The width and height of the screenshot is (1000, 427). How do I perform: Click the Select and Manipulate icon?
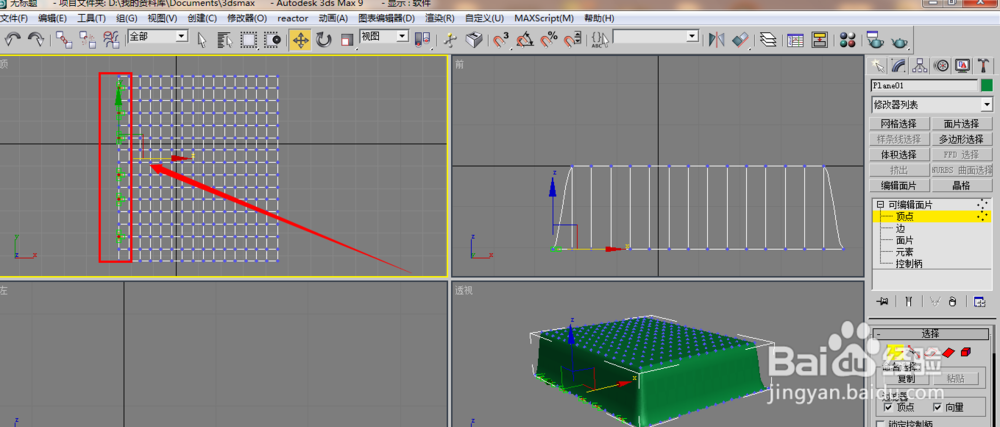pos(450,40)
